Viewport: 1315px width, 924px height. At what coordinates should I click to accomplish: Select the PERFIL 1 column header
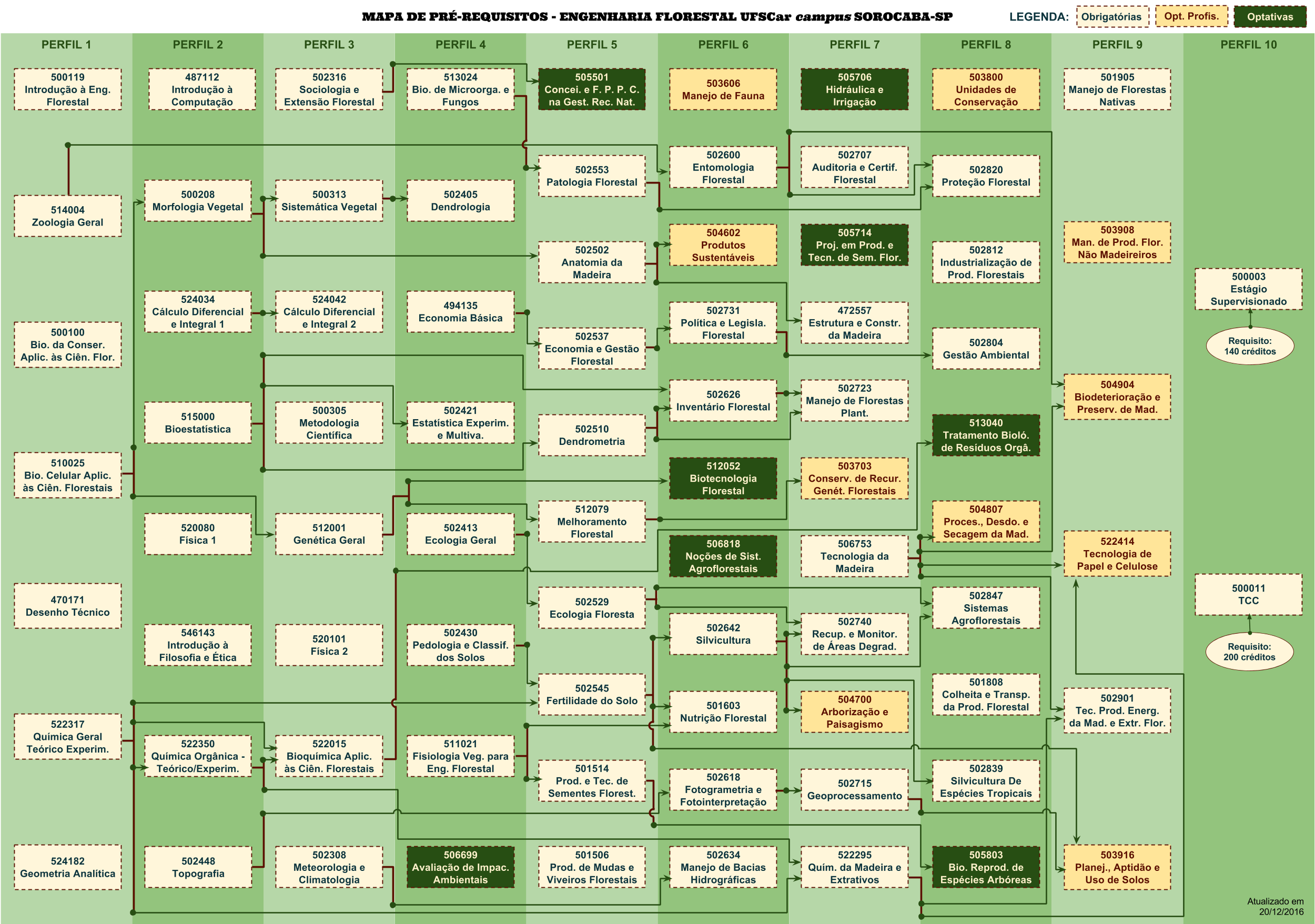66,45
